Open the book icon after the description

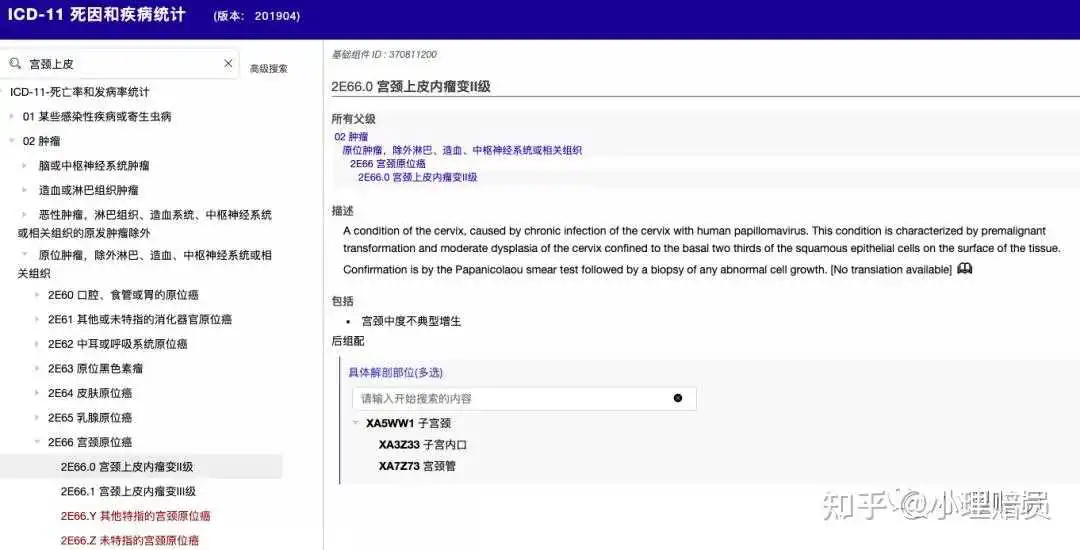click(x=965, y=268)
